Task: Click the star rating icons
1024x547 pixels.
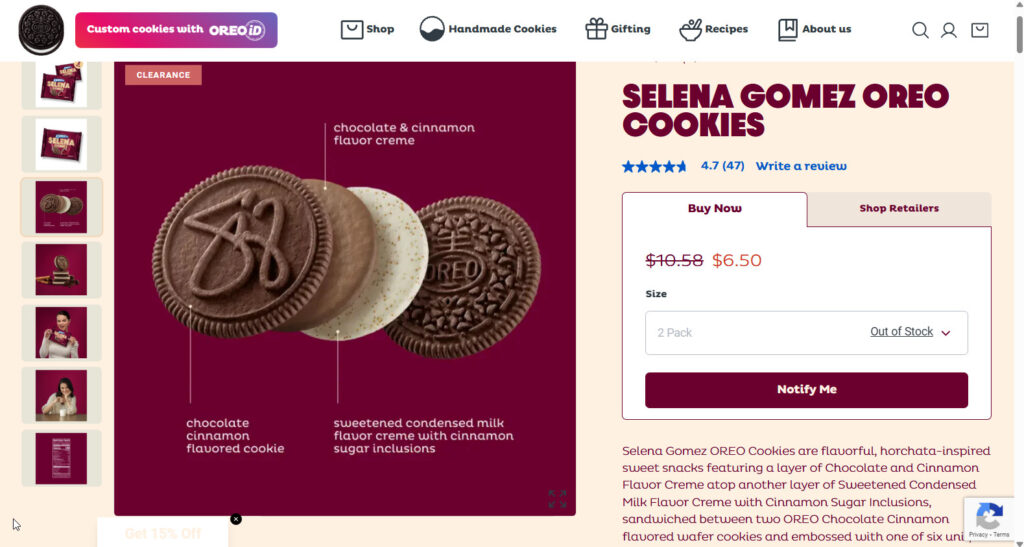Action: (654, 166)
